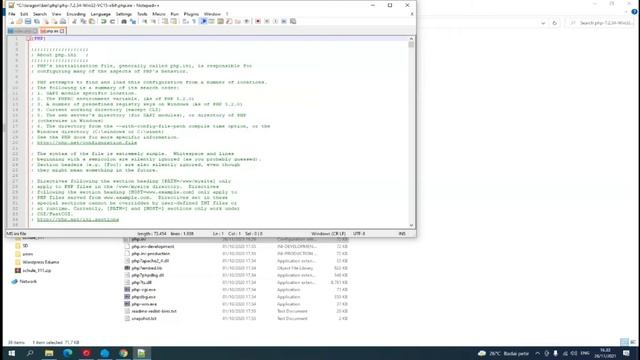Click the Undo toolbar icon

tap(104, 21)
